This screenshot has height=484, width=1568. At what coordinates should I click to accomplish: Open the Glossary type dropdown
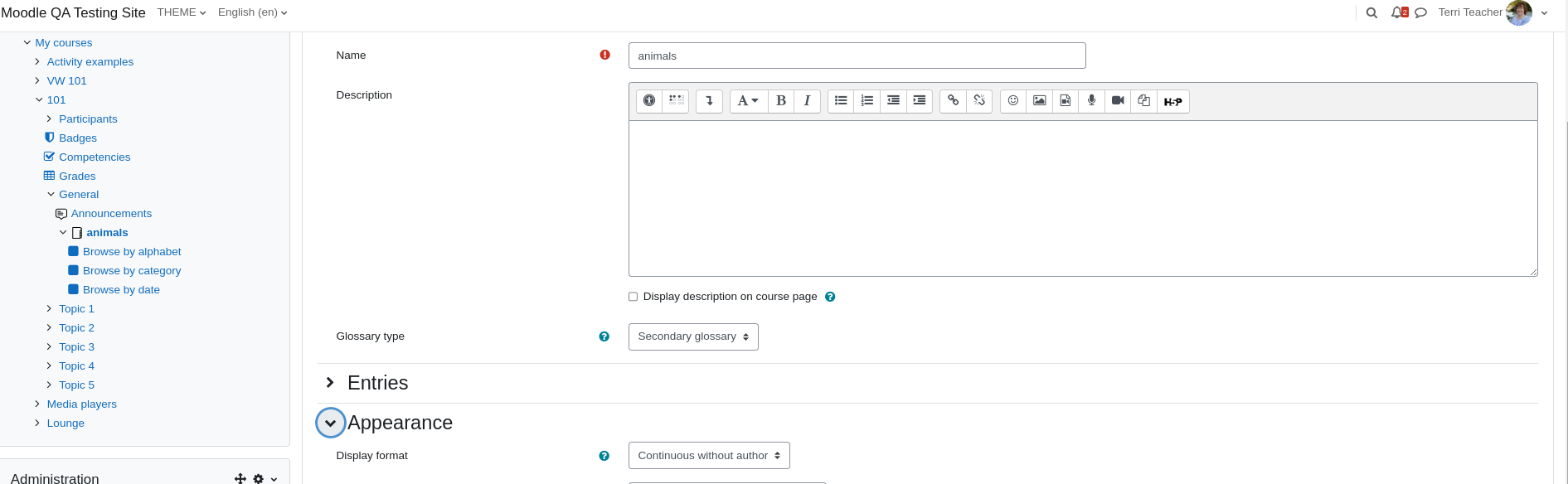click(693, 336)
